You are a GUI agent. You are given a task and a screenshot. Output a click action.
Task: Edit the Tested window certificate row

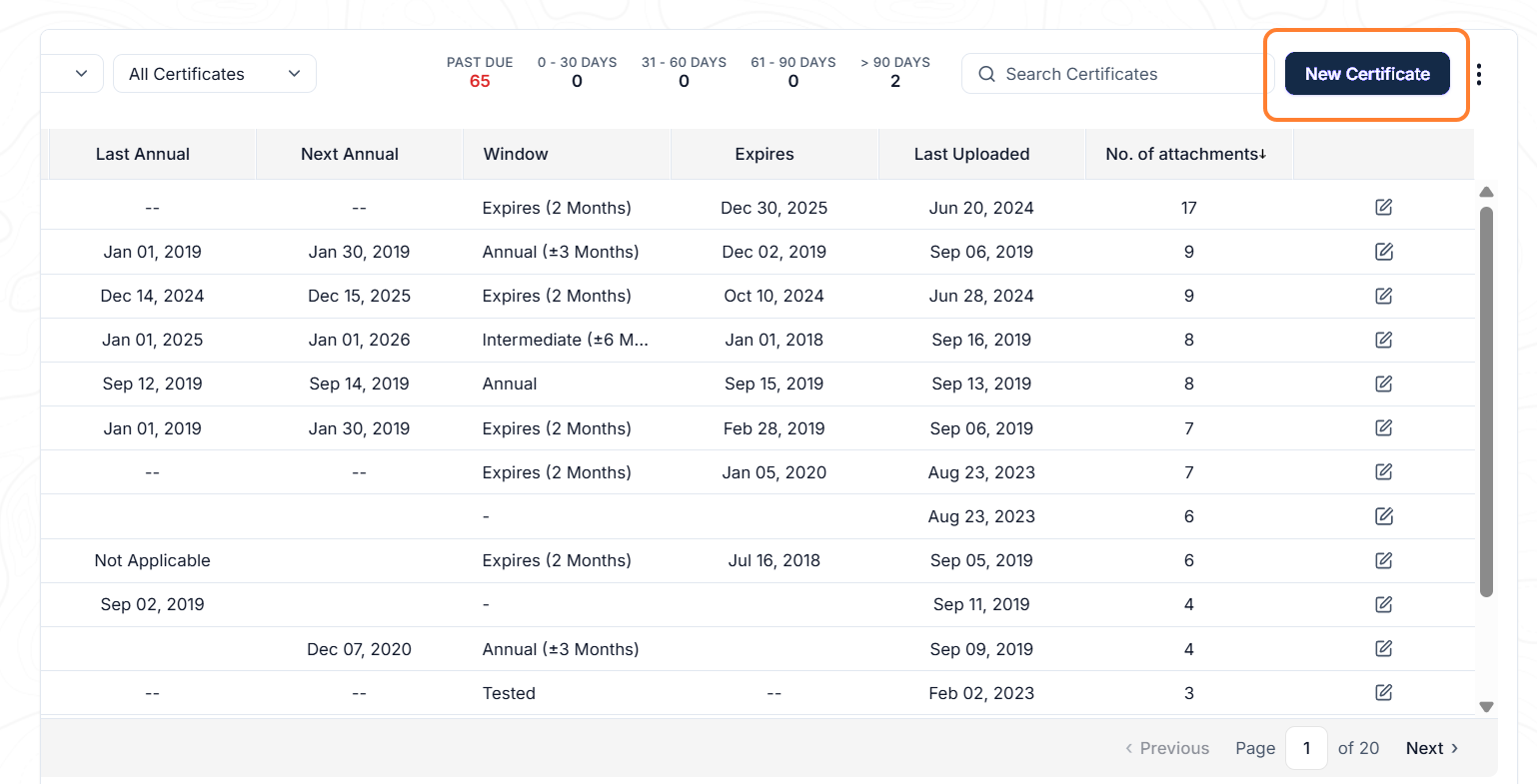[x=1383, y=692]
